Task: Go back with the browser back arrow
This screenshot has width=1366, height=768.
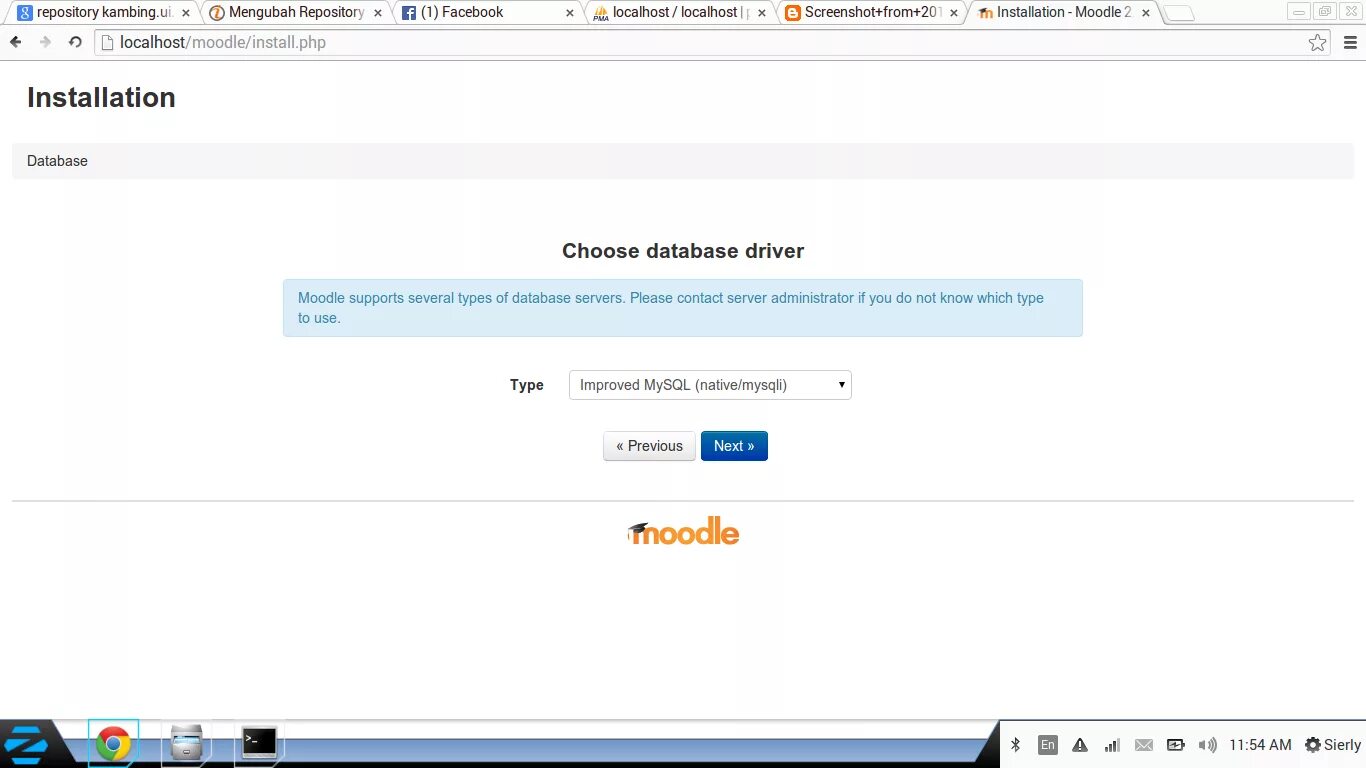Action: click(16, 42)
